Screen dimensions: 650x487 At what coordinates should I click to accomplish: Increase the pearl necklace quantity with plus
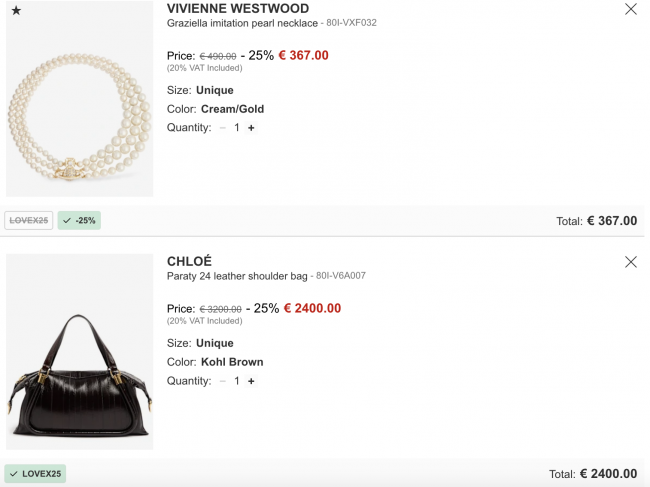pos(251,128)
